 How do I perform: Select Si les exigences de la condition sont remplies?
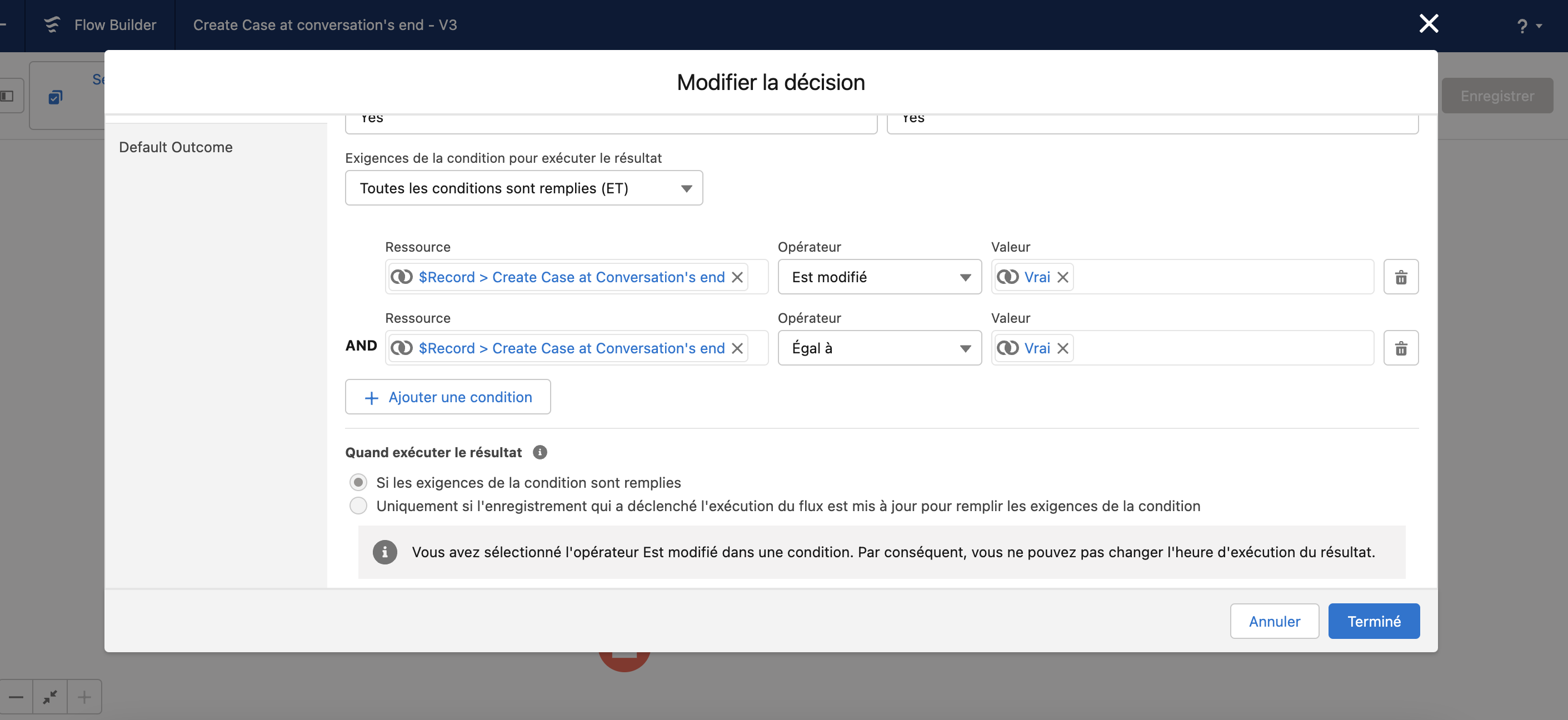click(x=358, y=483)
